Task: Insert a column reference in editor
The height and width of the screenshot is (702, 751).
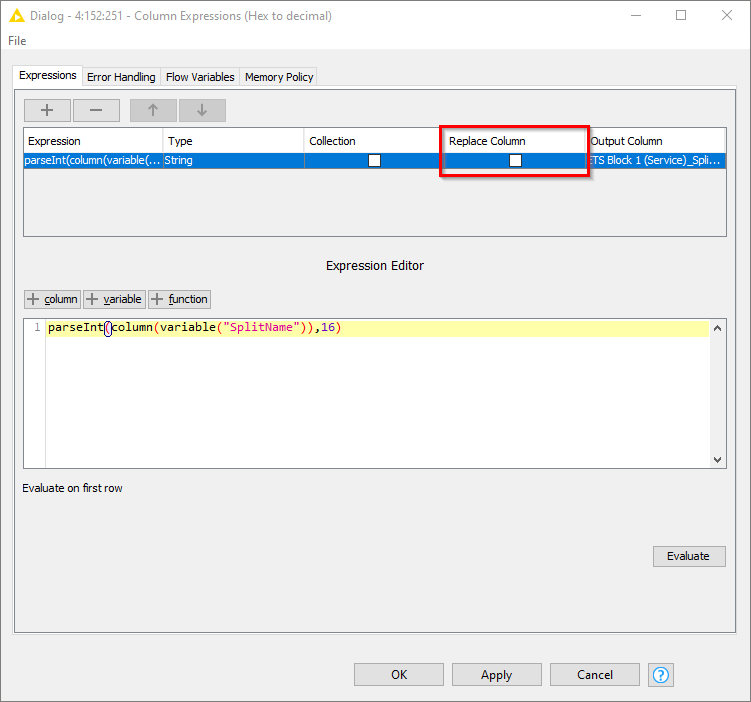Action: click(x=52, y=299)
